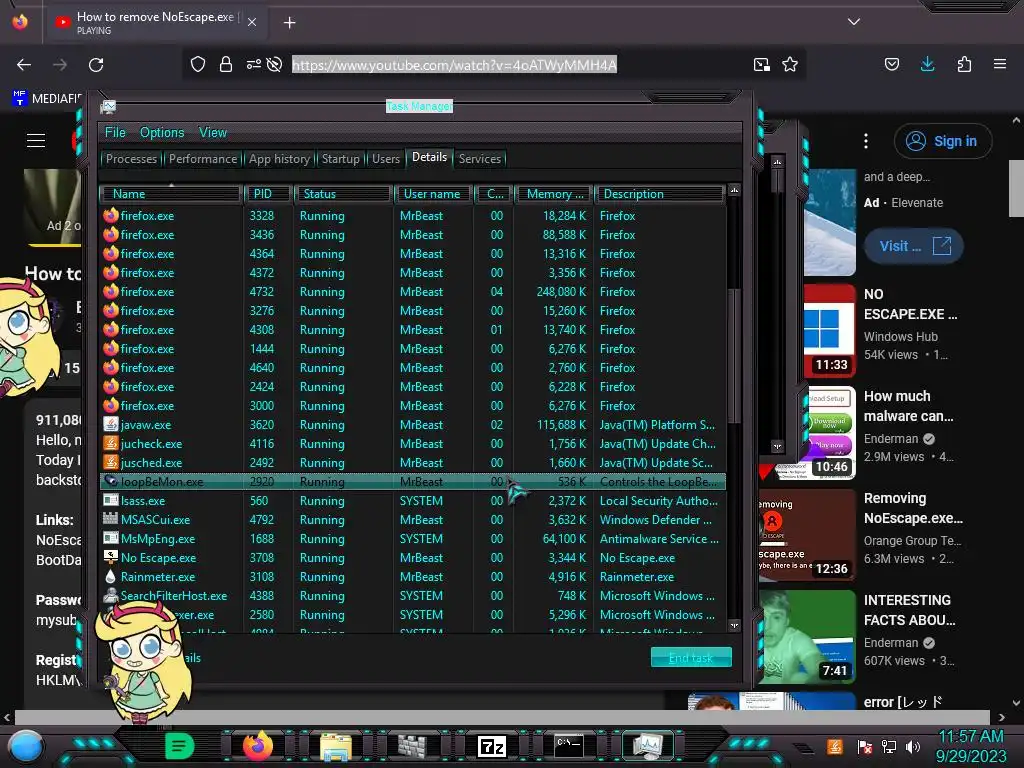This screenshot has height=768, width=1024.
Task: Expand the list all tabs chevron
Action: (x=854, y=22)
